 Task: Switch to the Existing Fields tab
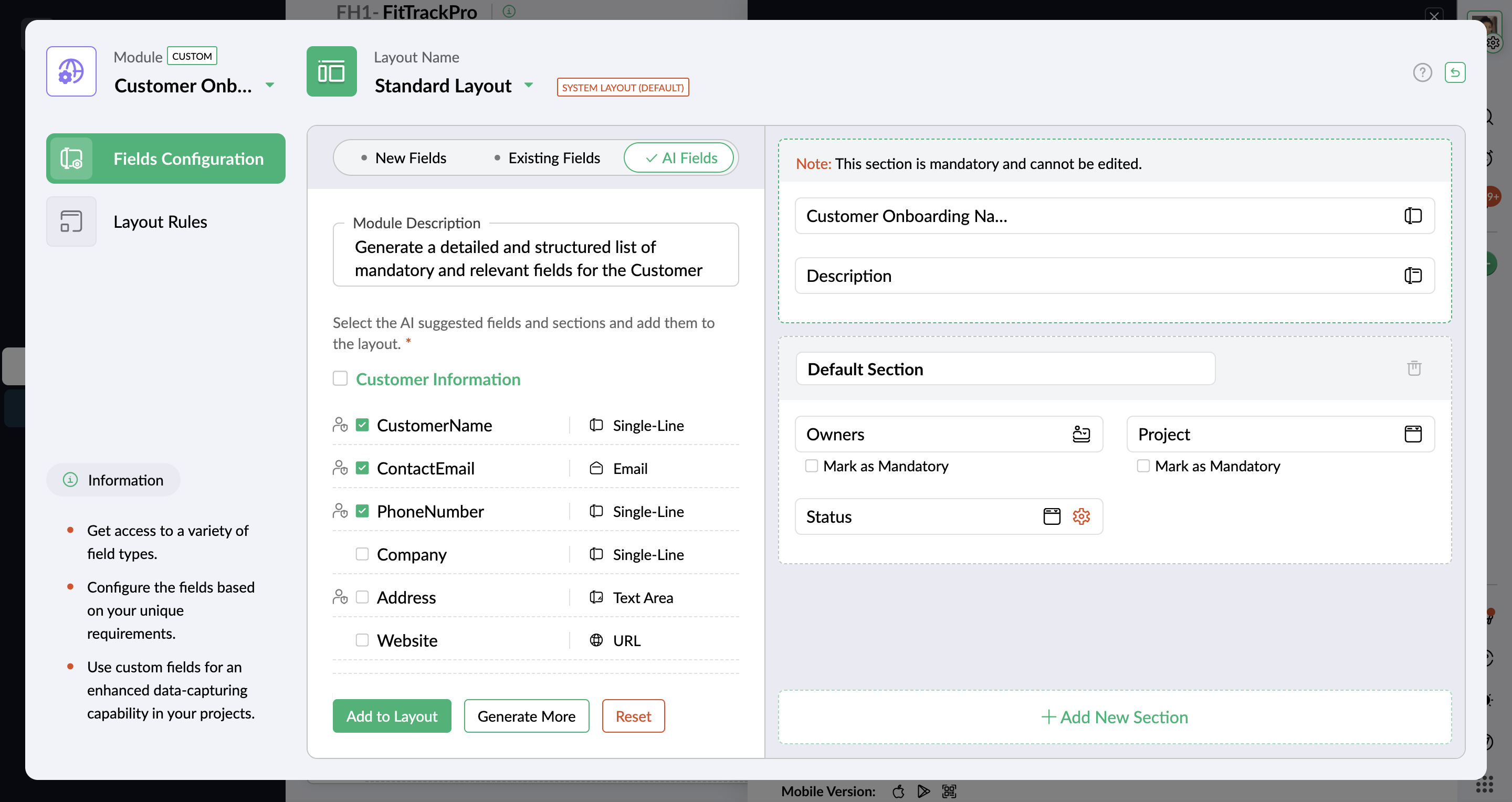tap(547, 158)
